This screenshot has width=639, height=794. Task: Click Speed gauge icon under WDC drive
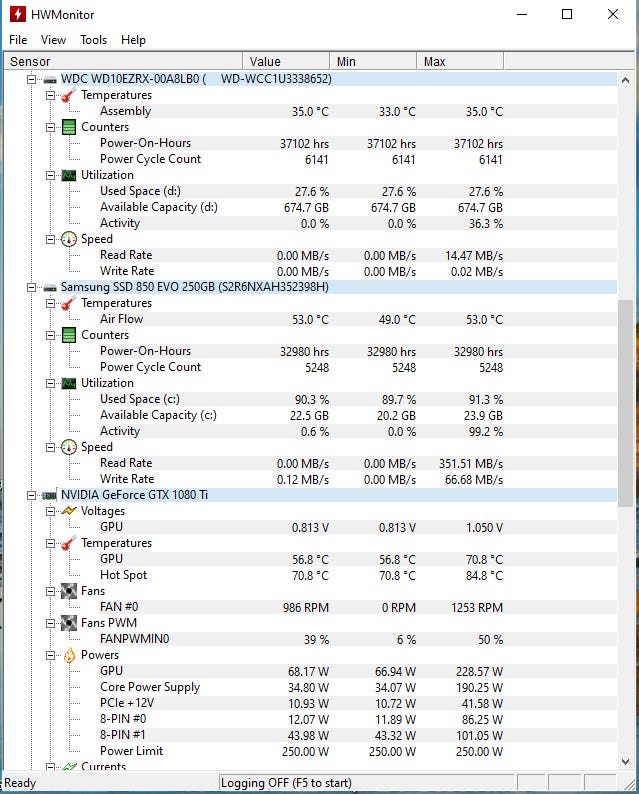click(x=68, y=239)
